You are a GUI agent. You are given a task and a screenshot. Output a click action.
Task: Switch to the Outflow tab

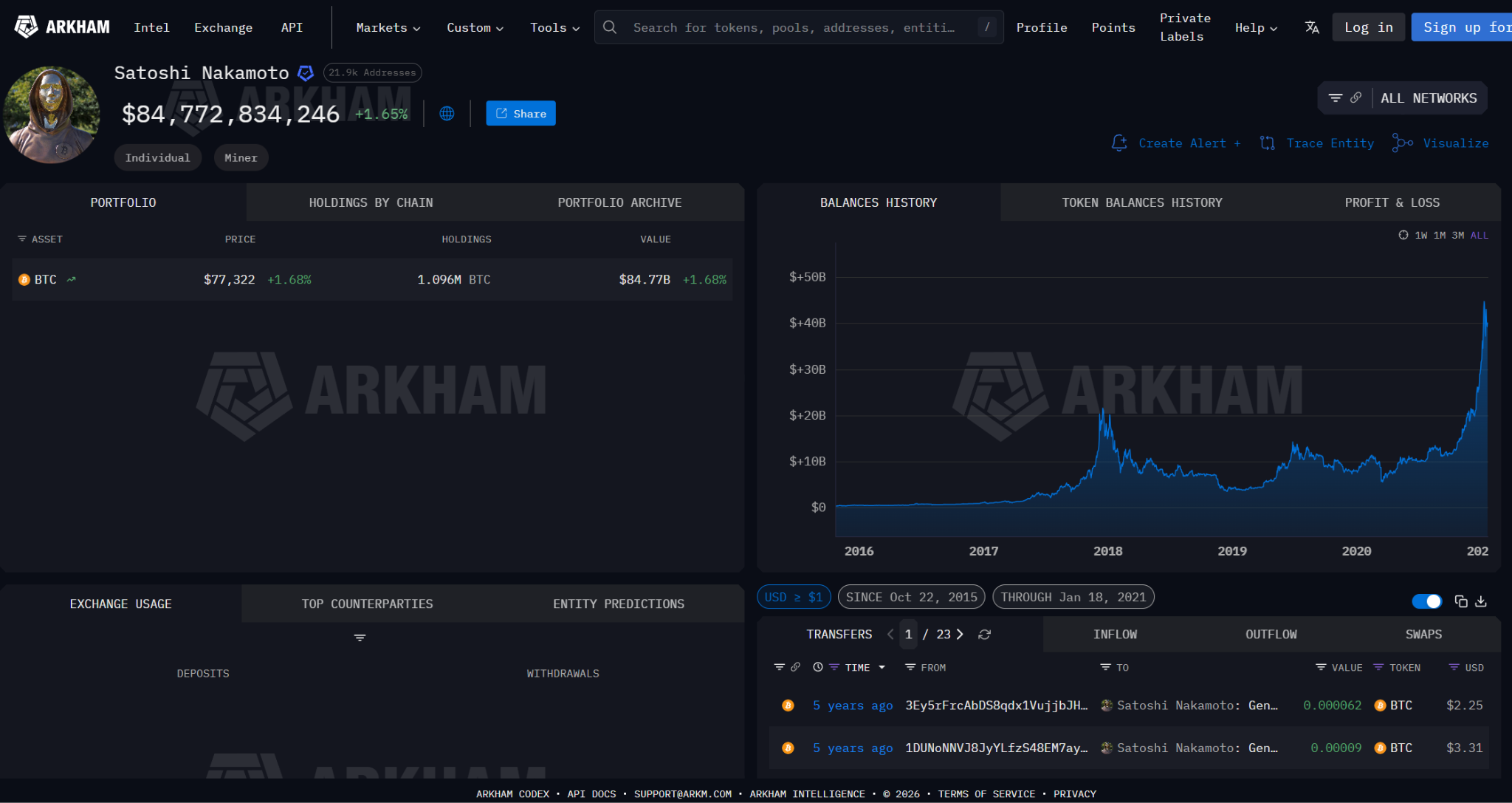pos(1271,635)
